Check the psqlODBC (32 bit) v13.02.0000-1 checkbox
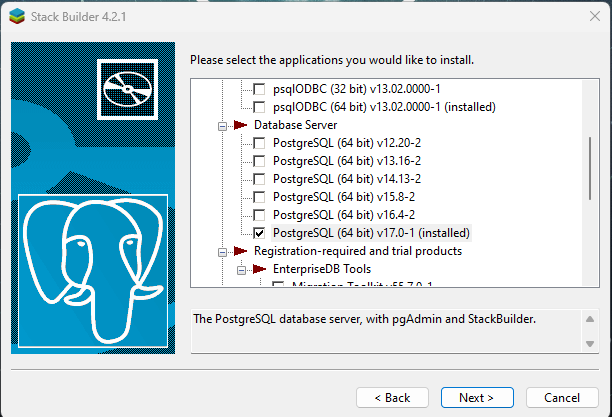 pyautogui.click(x=259, y=89)
